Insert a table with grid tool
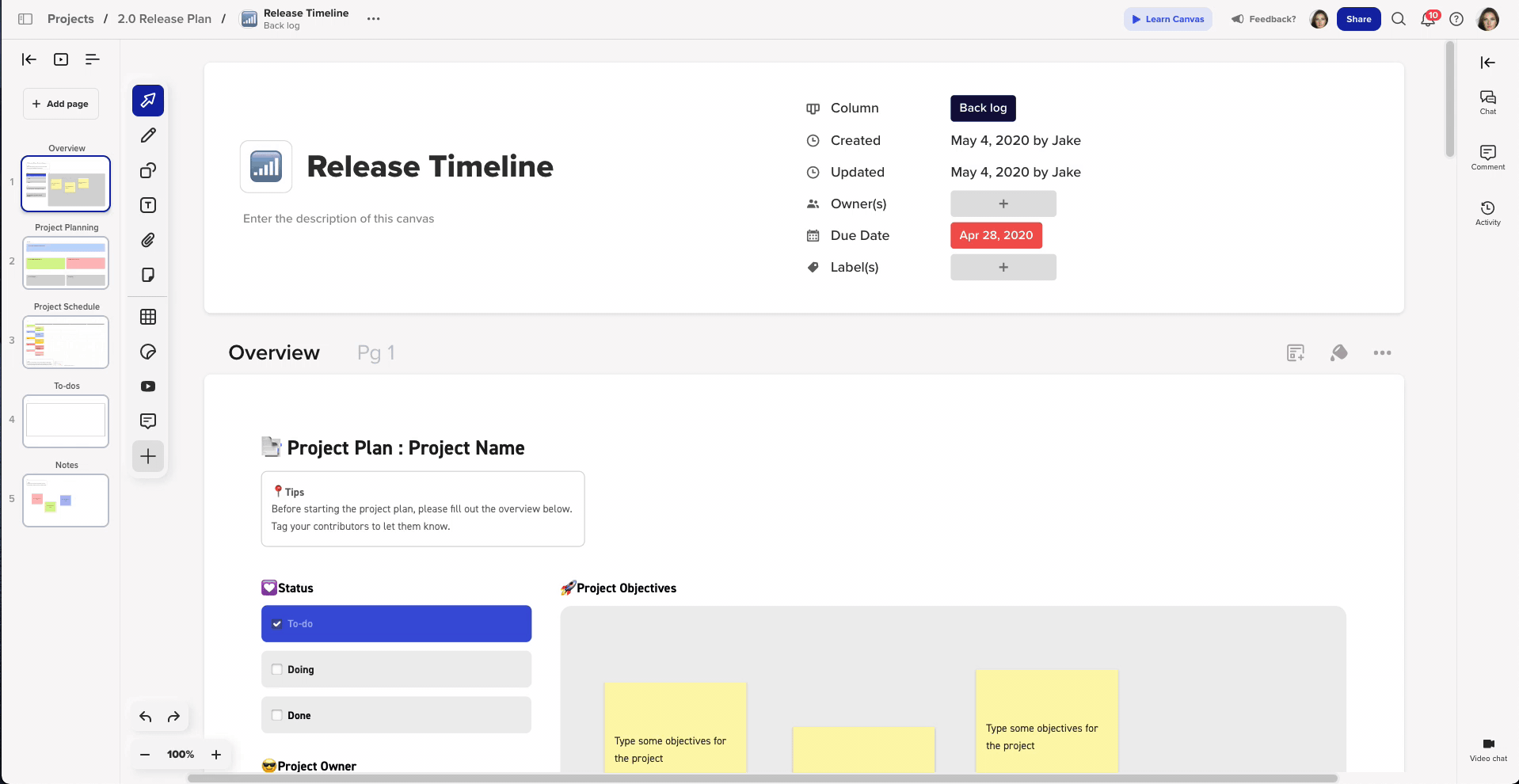 [148, 317]
